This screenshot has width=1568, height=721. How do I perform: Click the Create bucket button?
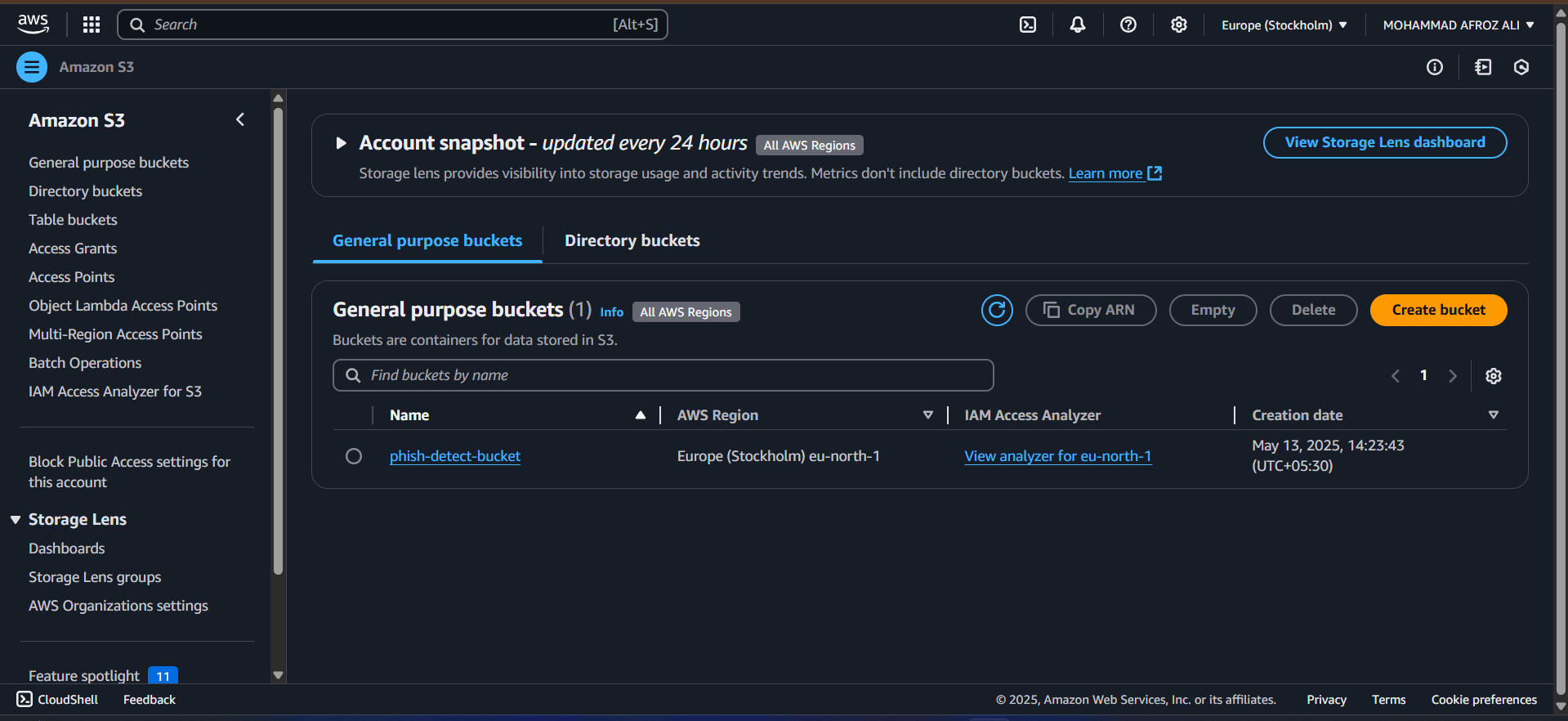1438,310
